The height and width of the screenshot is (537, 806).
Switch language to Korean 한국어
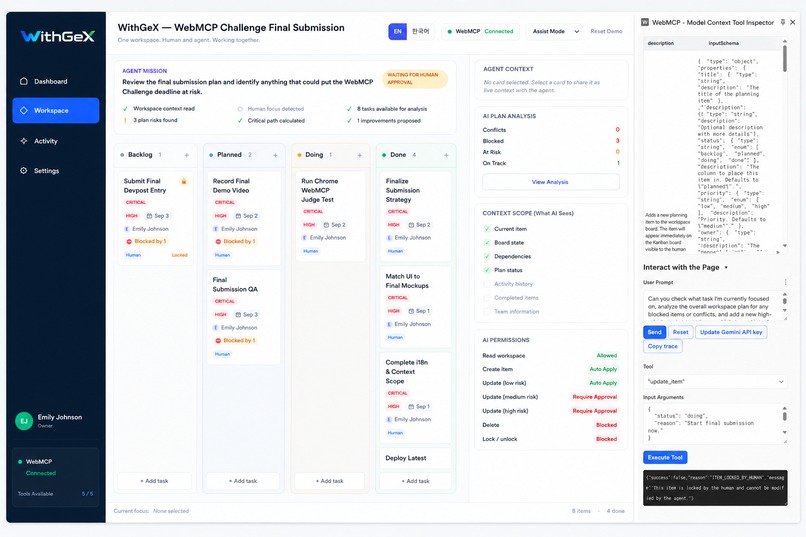coord(420,31)
